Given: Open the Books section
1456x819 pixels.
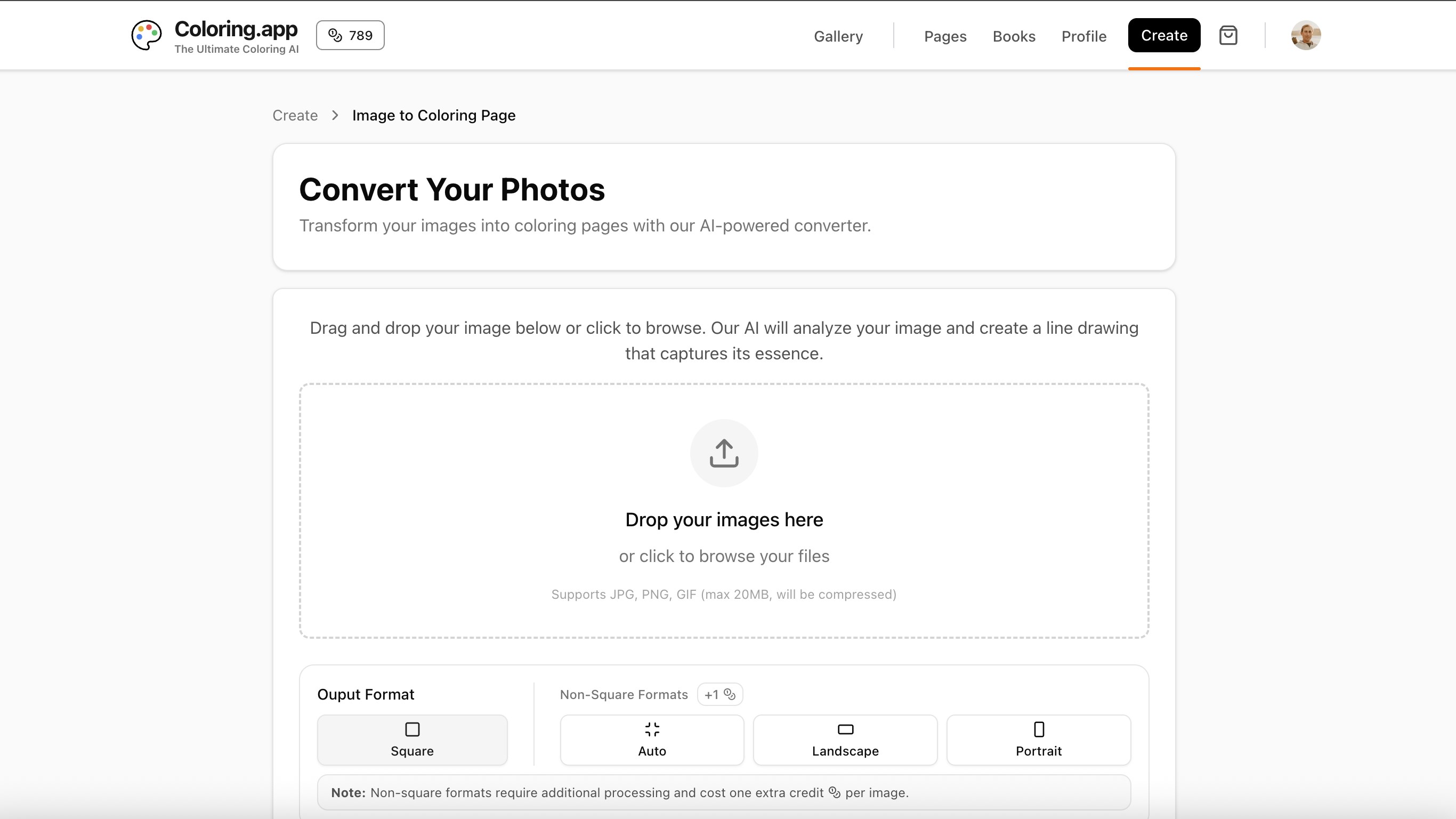Looking at the screenshot, I should pyautogui.click(x=1014, y=36).
